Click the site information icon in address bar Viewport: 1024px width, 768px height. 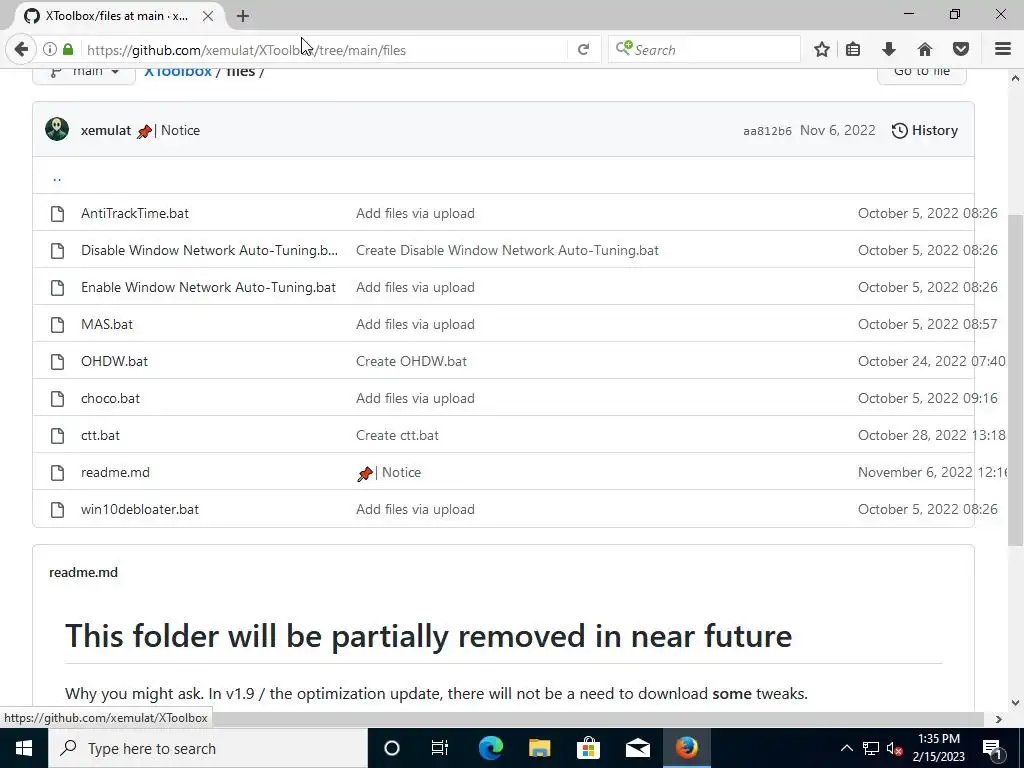(50, 49)
